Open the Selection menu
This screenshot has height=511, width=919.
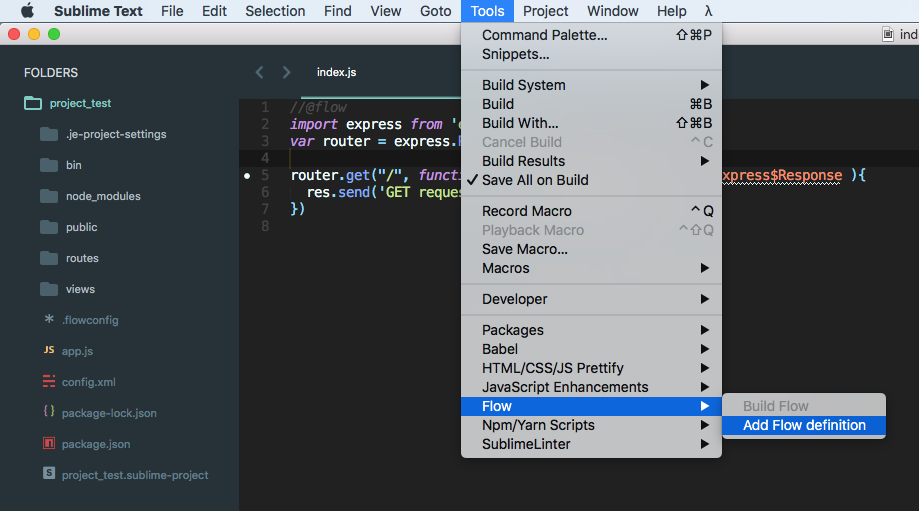(x=275, y=11)
